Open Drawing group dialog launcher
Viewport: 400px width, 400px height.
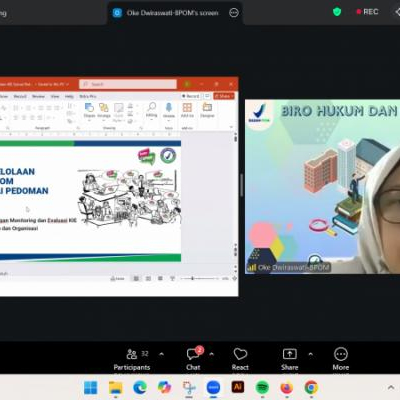(x=141, y=128)
